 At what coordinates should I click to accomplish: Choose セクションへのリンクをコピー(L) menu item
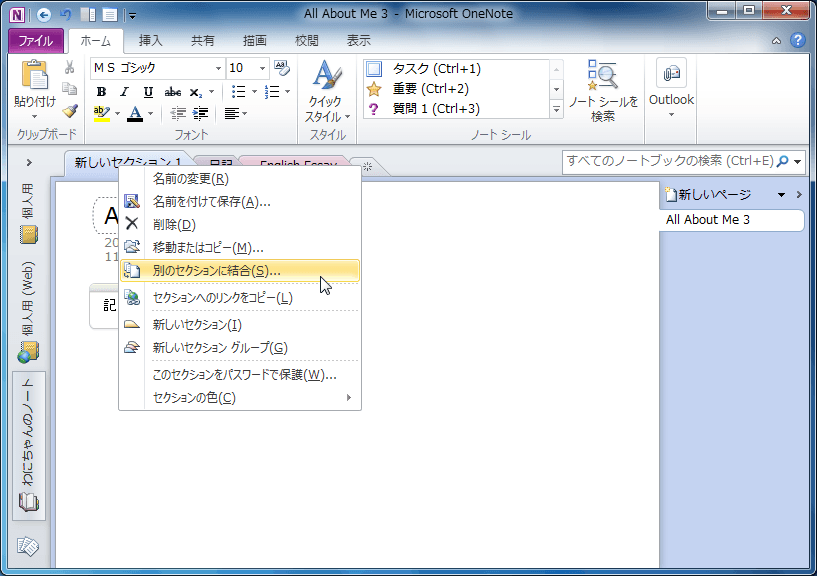coord(240,298)
